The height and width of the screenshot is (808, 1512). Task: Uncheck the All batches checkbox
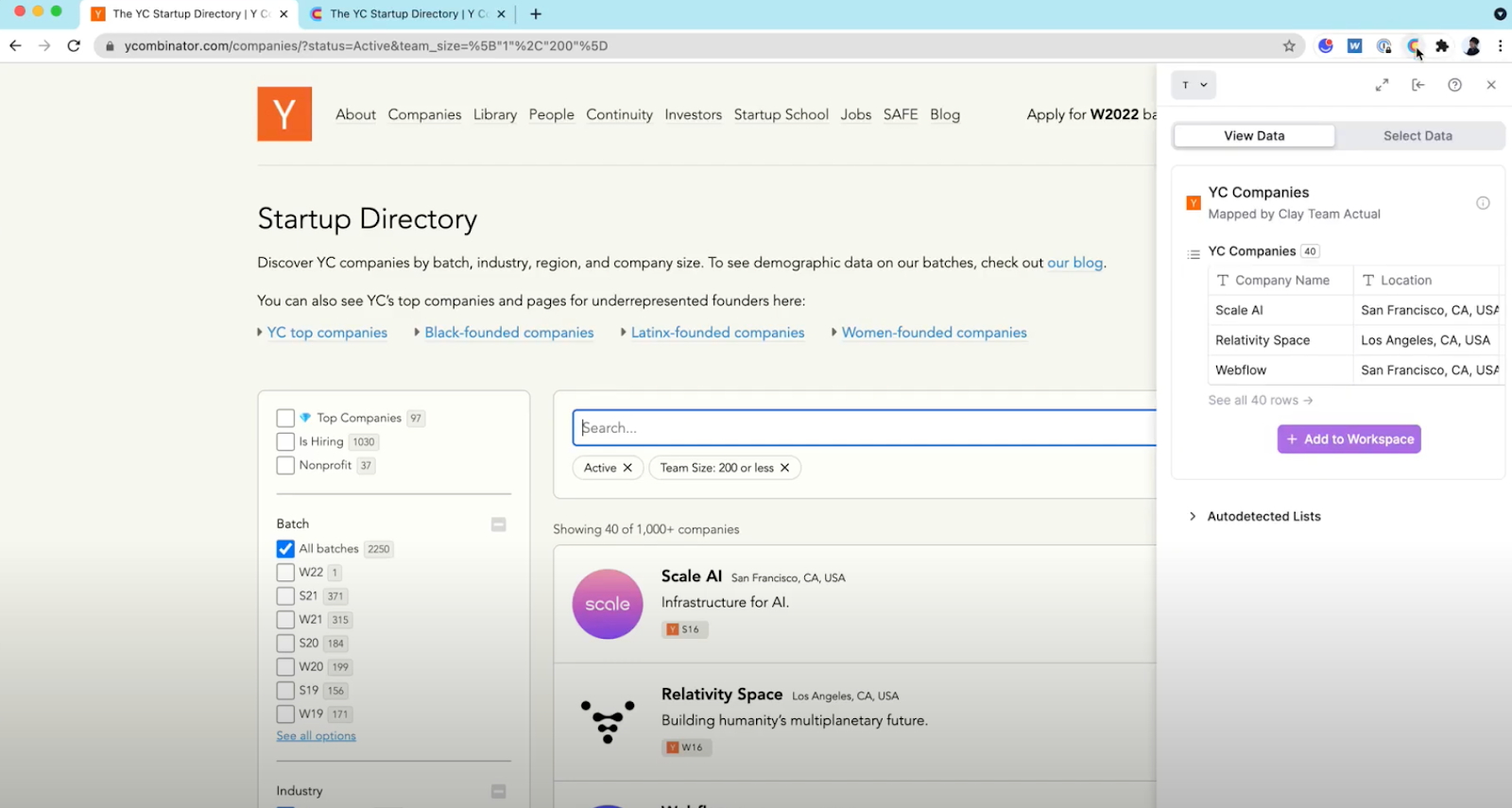point(285,549)
